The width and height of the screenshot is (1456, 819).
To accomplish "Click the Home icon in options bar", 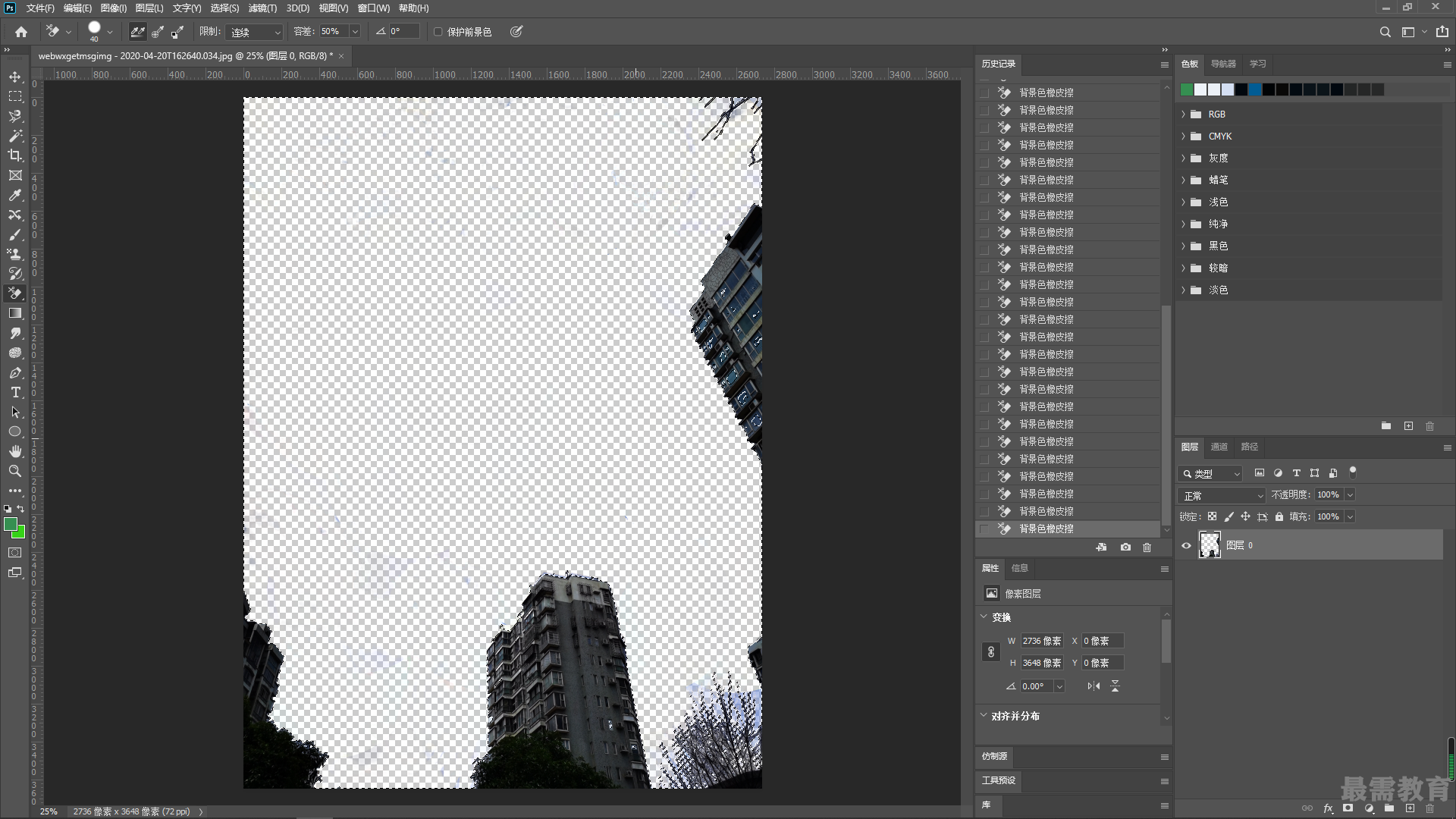I will pyautogui.click(x=21, y=32).
